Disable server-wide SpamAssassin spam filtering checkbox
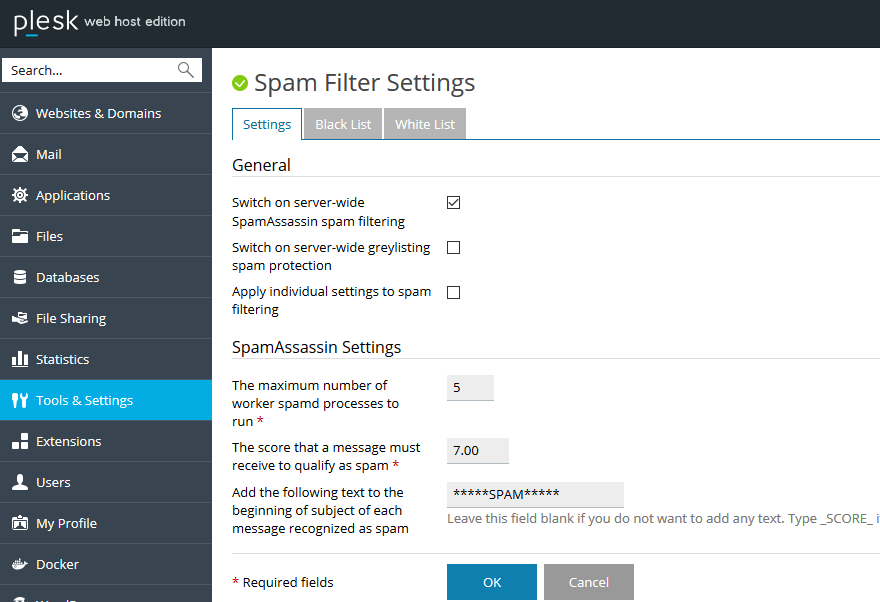880x602 pixels. [453, 203]
